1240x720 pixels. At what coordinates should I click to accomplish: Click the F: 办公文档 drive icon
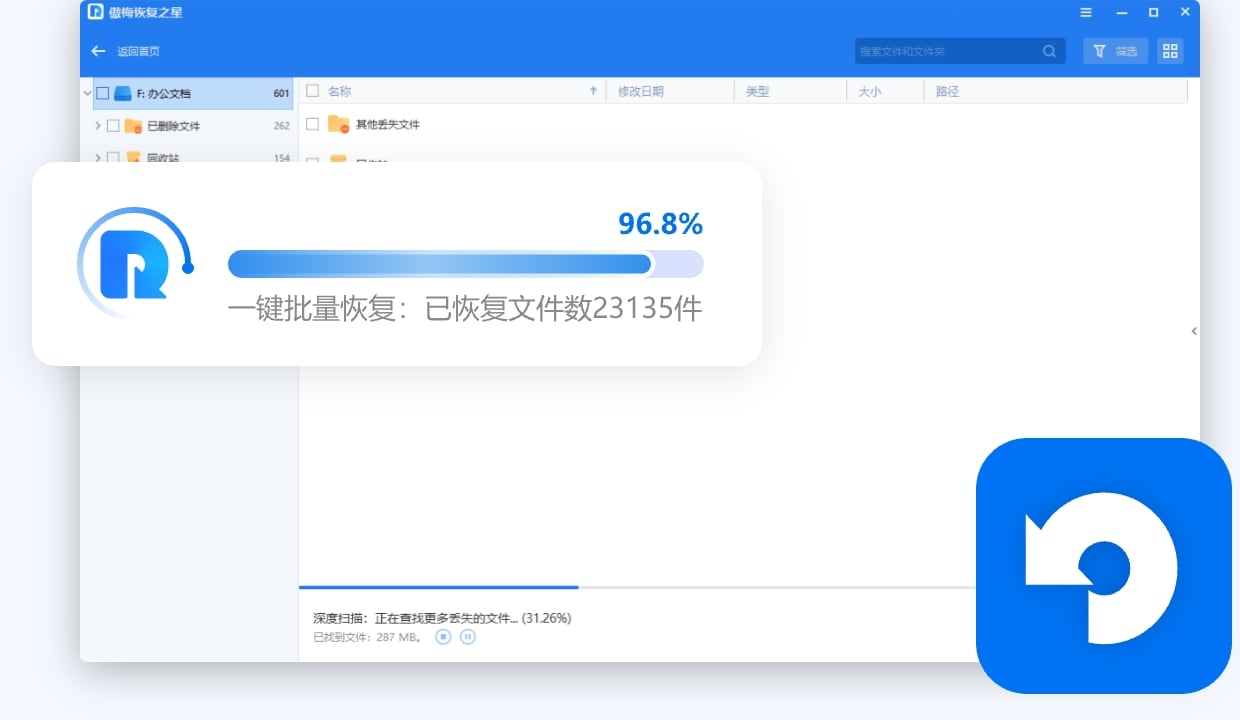[123, 94]
